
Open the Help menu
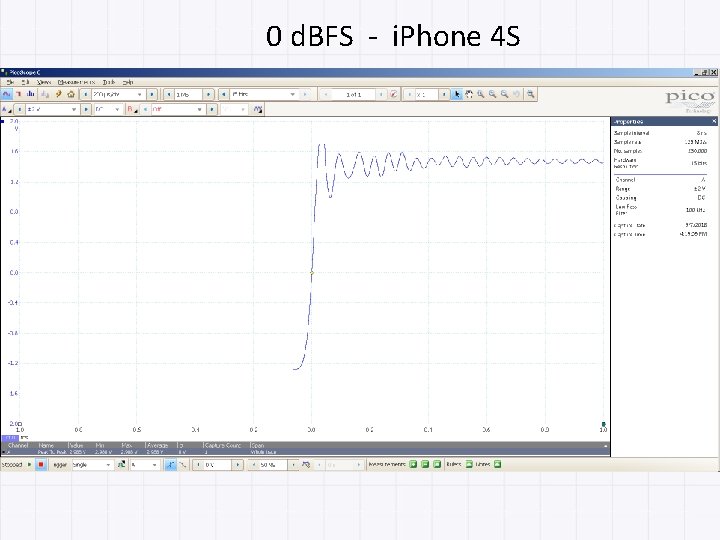pyautogui.click(x=128, y=82)
